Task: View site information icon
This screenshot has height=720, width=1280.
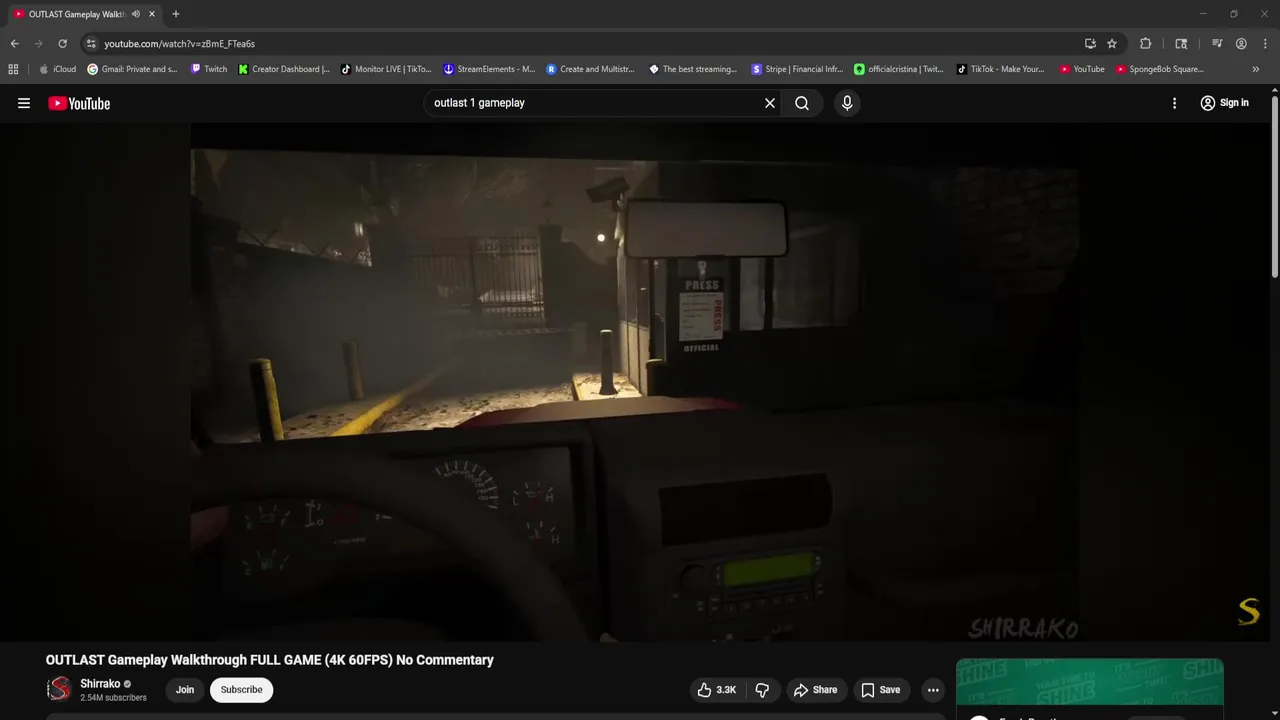Action: pyautogui.click(x=91, y=44)
